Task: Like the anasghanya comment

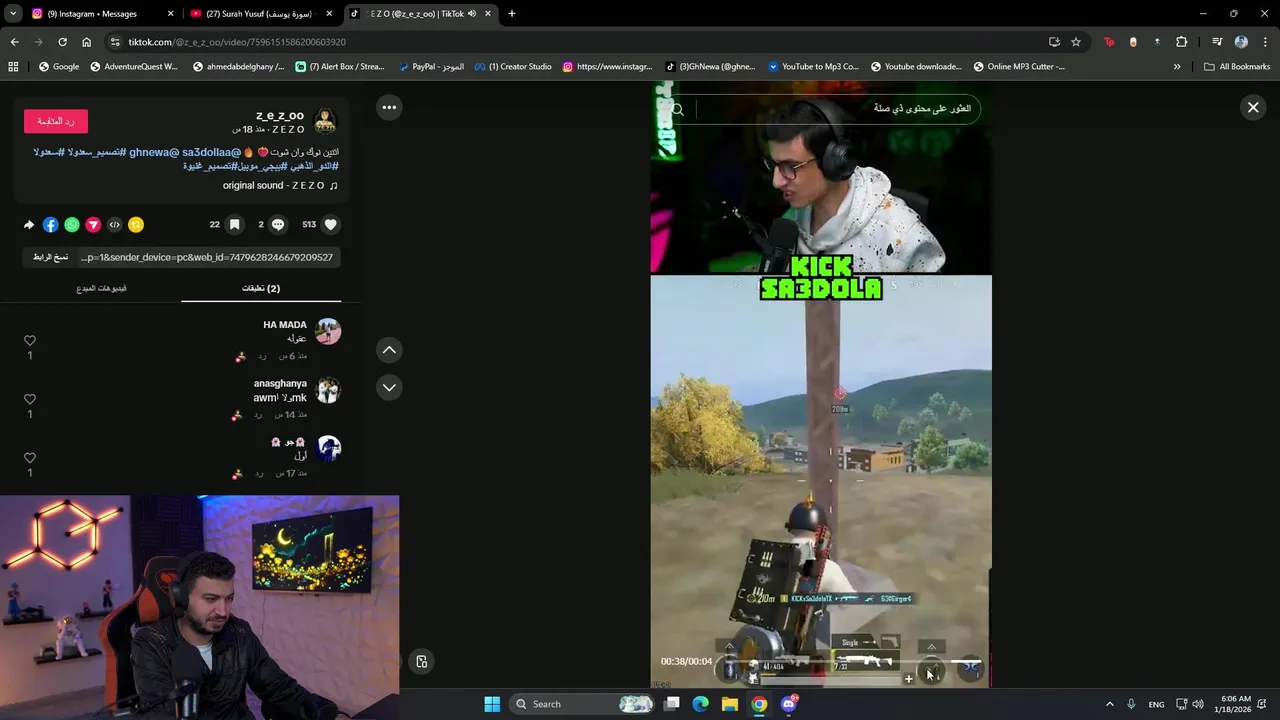Action: pyautogui.click(x=30, y=399)
